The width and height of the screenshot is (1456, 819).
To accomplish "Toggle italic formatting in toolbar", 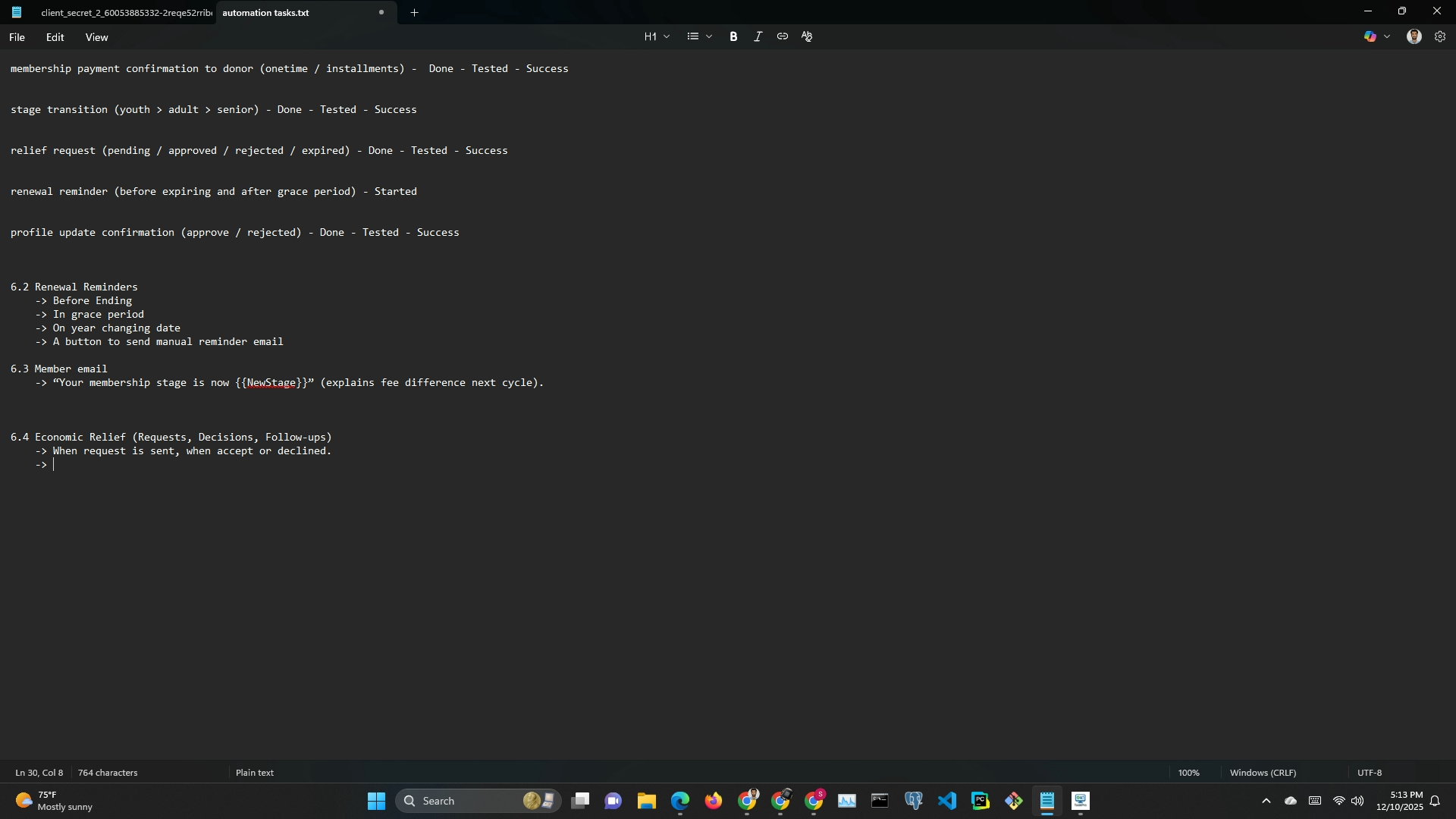I will [x=758, y=36].
